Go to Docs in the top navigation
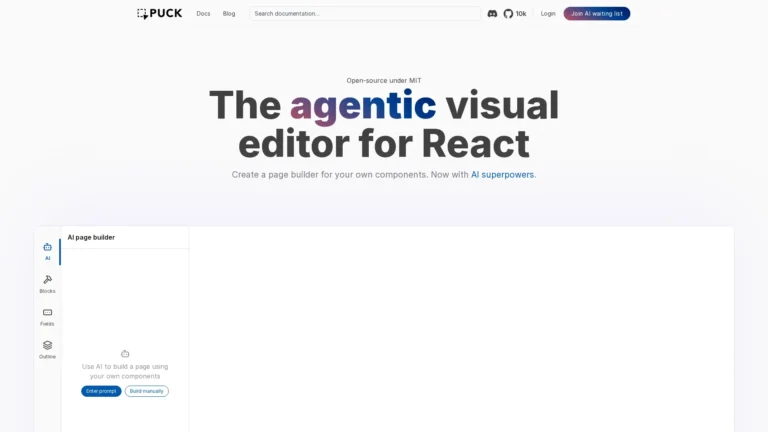This screenshot has height=432, width=768. tap(203, 14)
